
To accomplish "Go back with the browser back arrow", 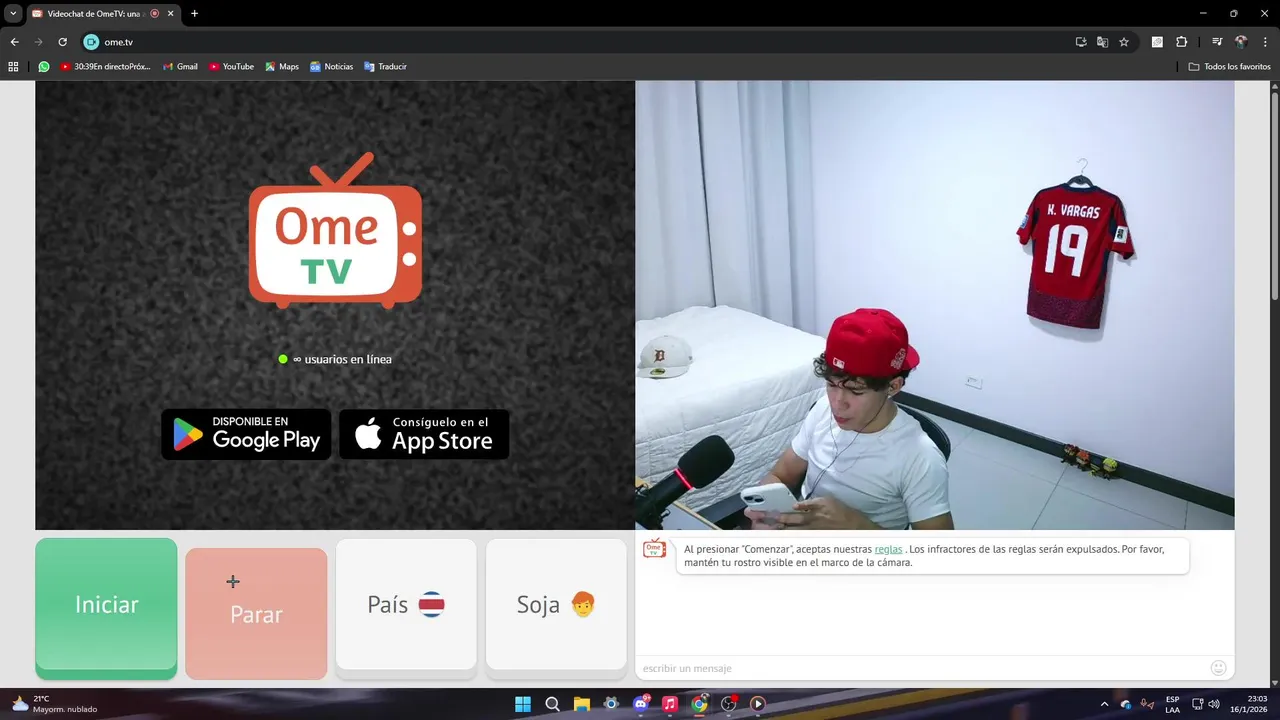I will click(x=14, y=42).
